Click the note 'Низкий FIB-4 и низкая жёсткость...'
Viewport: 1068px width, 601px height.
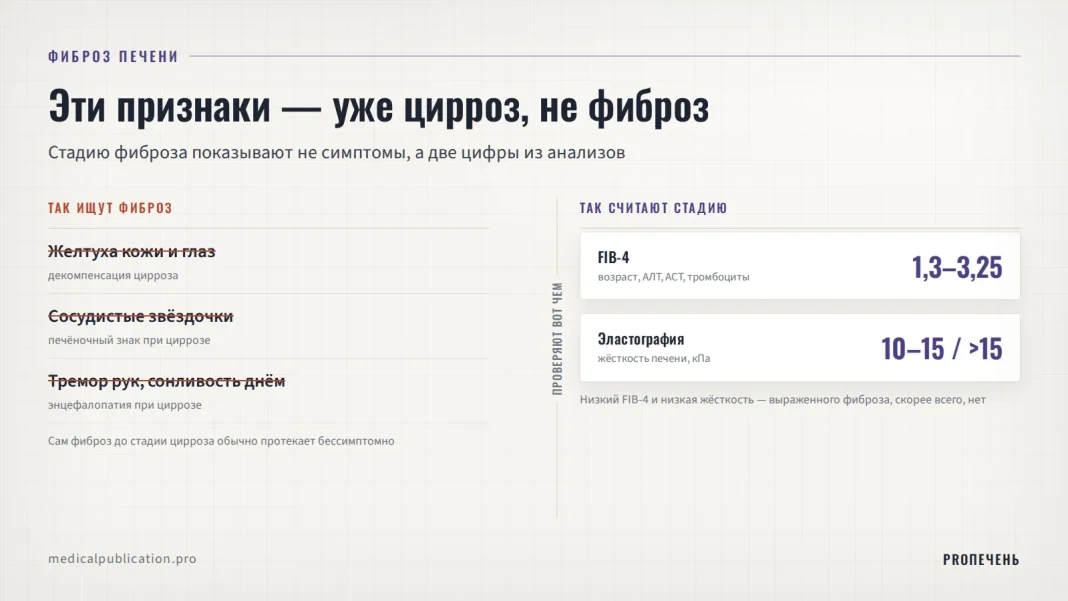click(783, 400)
